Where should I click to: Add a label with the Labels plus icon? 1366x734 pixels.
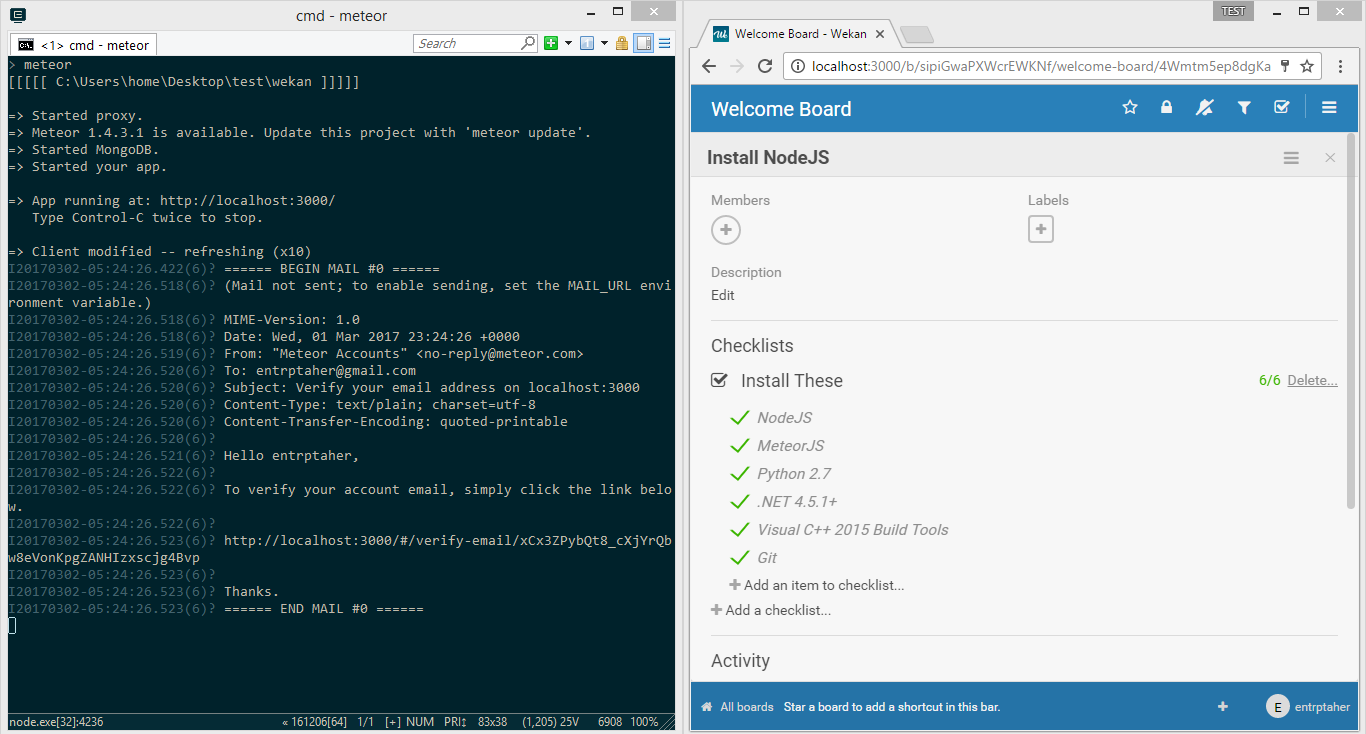1041,229
